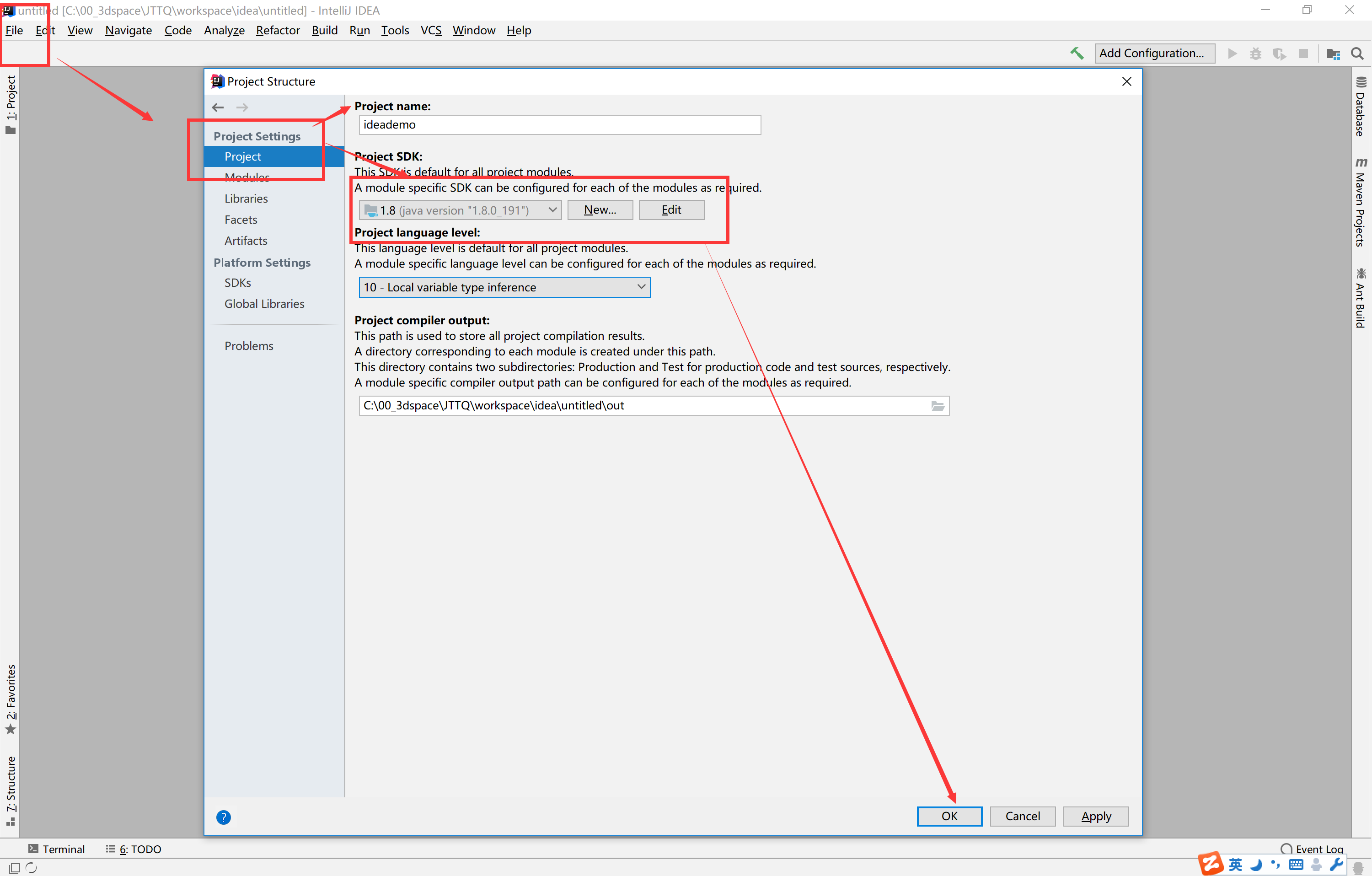1372x876 pixels.
Task: Open the Project Structure toolbar icon
Action: click(x=1333, y=54)
